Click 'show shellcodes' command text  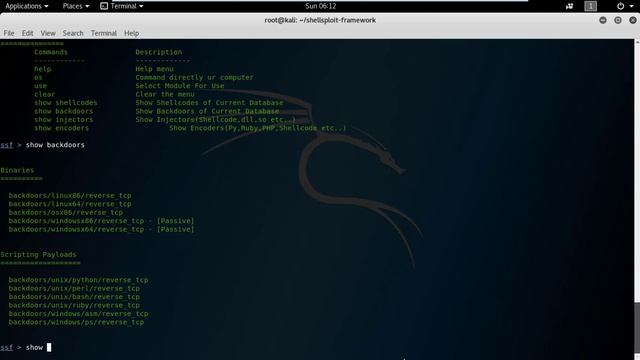pyautogui.click(x=66, y=103)
